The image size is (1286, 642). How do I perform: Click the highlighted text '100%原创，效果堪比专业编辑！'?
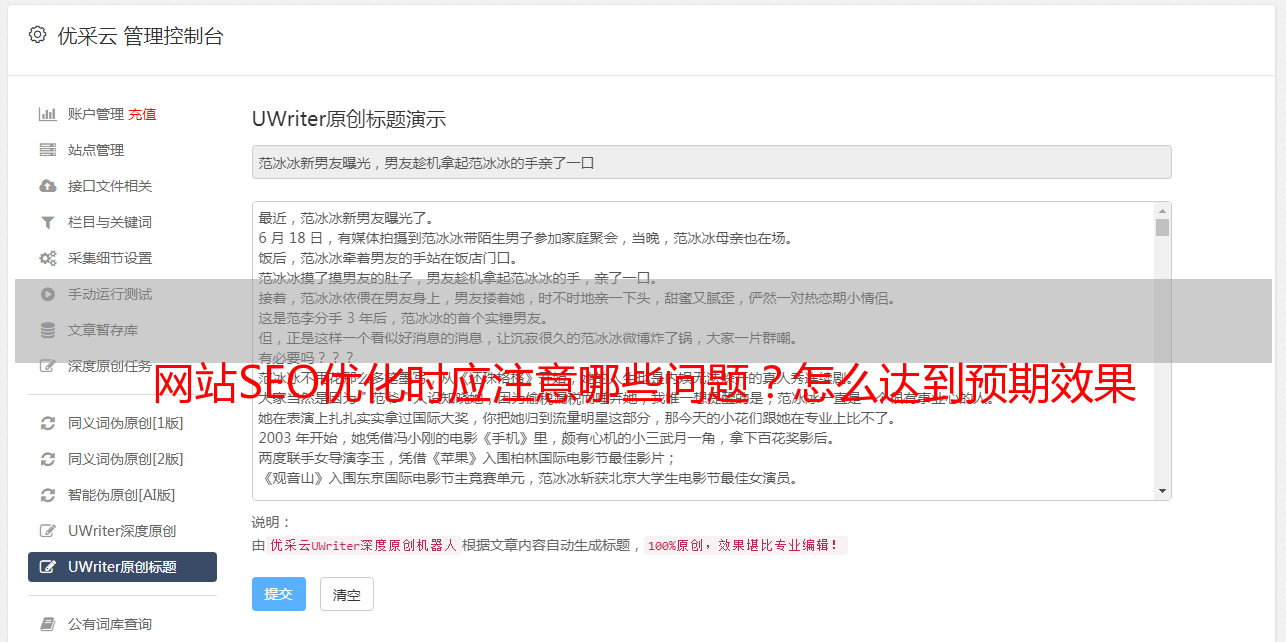point(744,545)
